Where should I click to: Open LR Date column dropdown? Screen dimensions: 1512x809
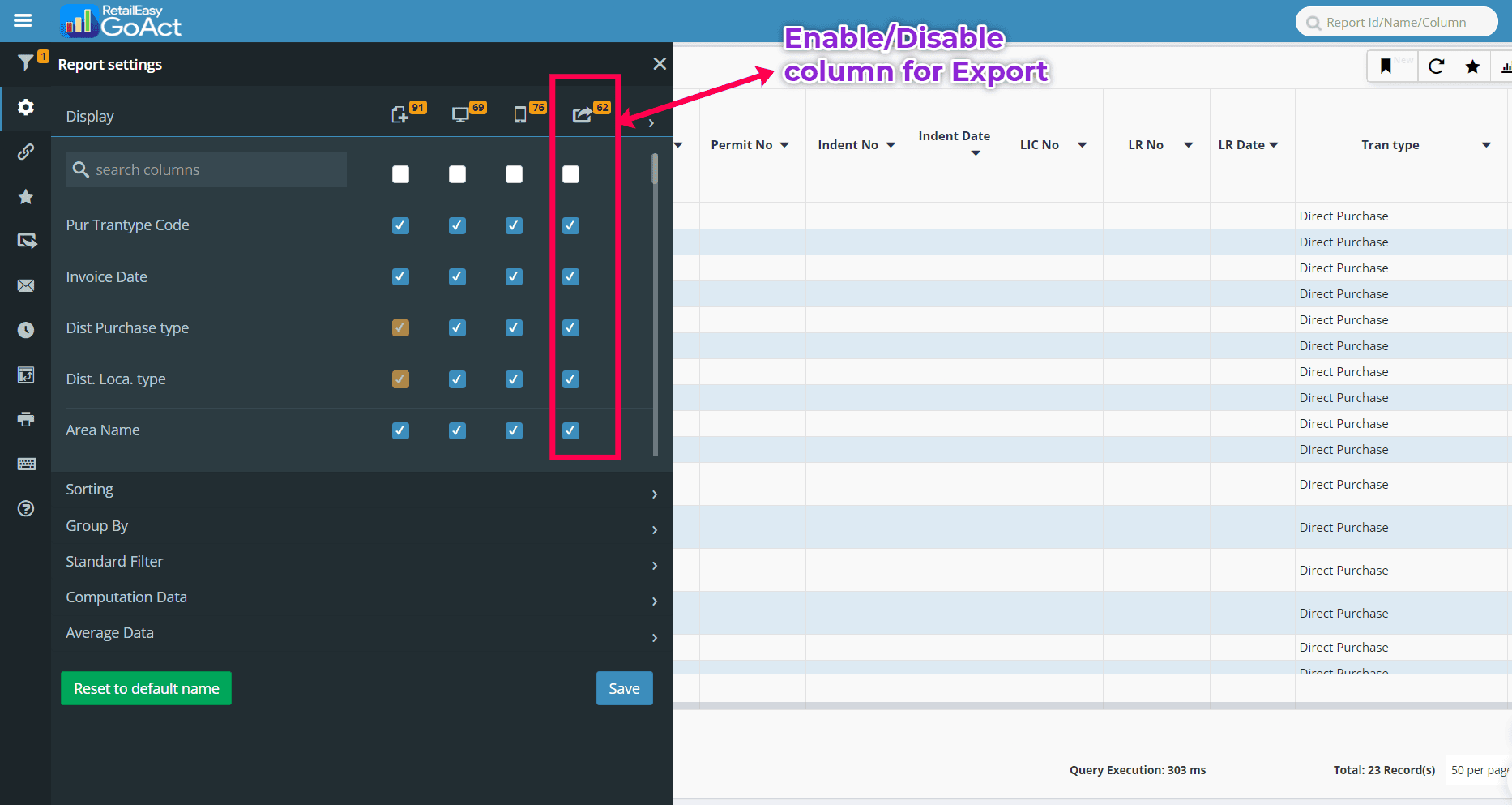point(1274,145)
